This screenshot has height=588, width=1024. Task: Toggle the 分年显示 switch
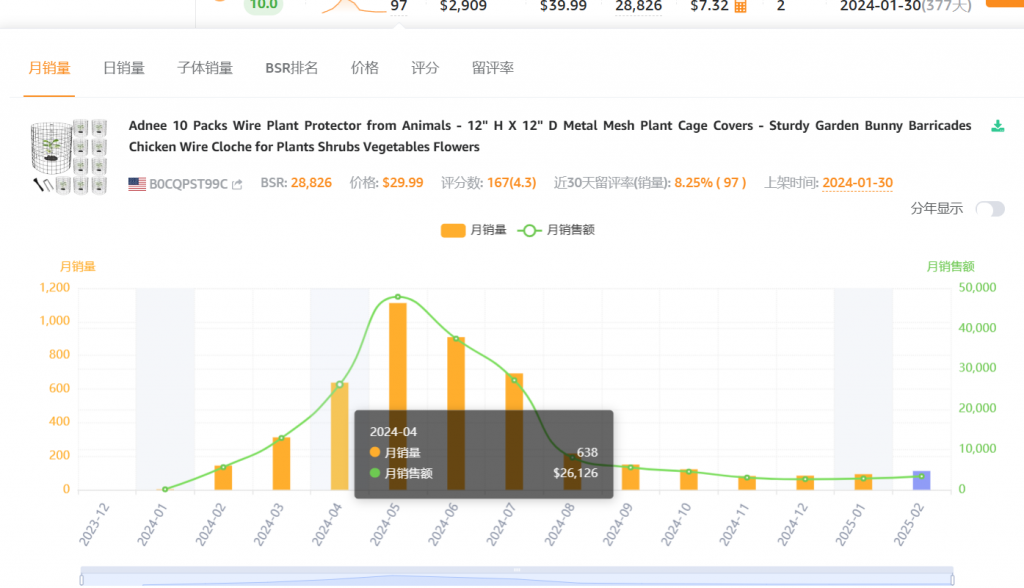989,208
